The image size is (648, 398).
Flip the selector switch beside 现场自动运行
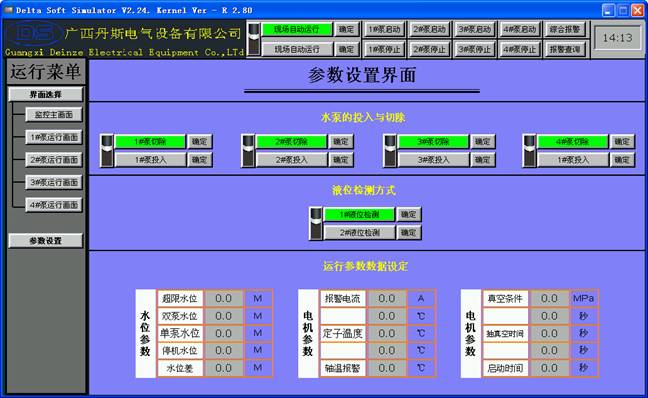point(254,39)
